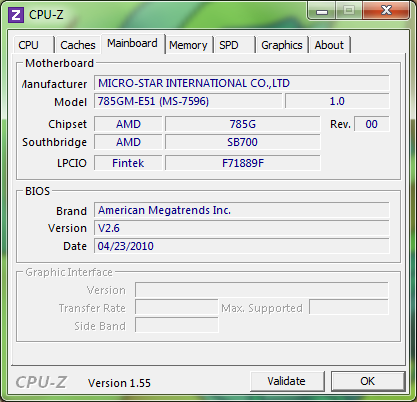Click the Southbridge vendor AMD field
This screenshot has height=402, width=417.
click(x=128, y=142)
